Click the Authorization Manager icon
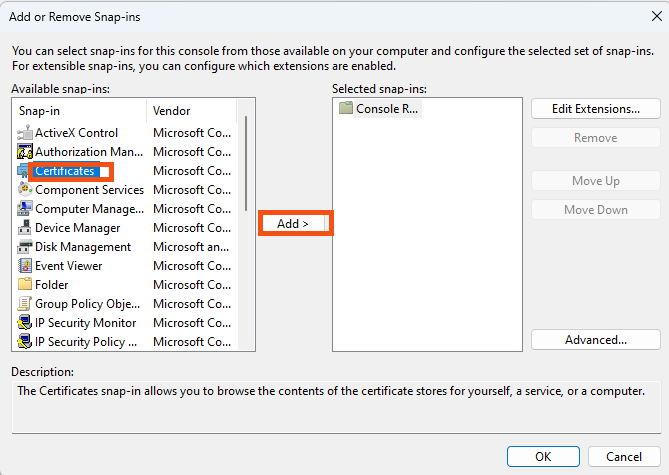 pos(25,152)
